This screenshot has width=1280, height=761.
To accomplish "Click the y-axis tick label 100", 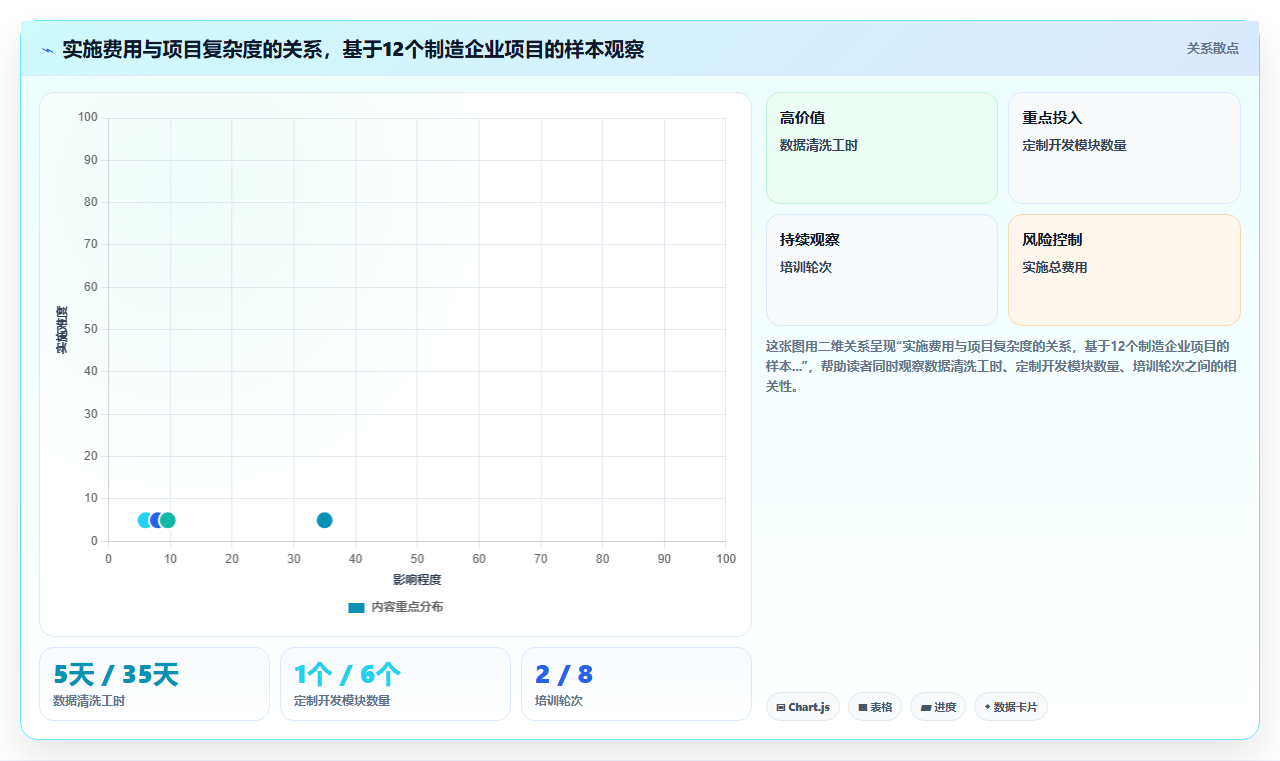I will tap(88, 118).
